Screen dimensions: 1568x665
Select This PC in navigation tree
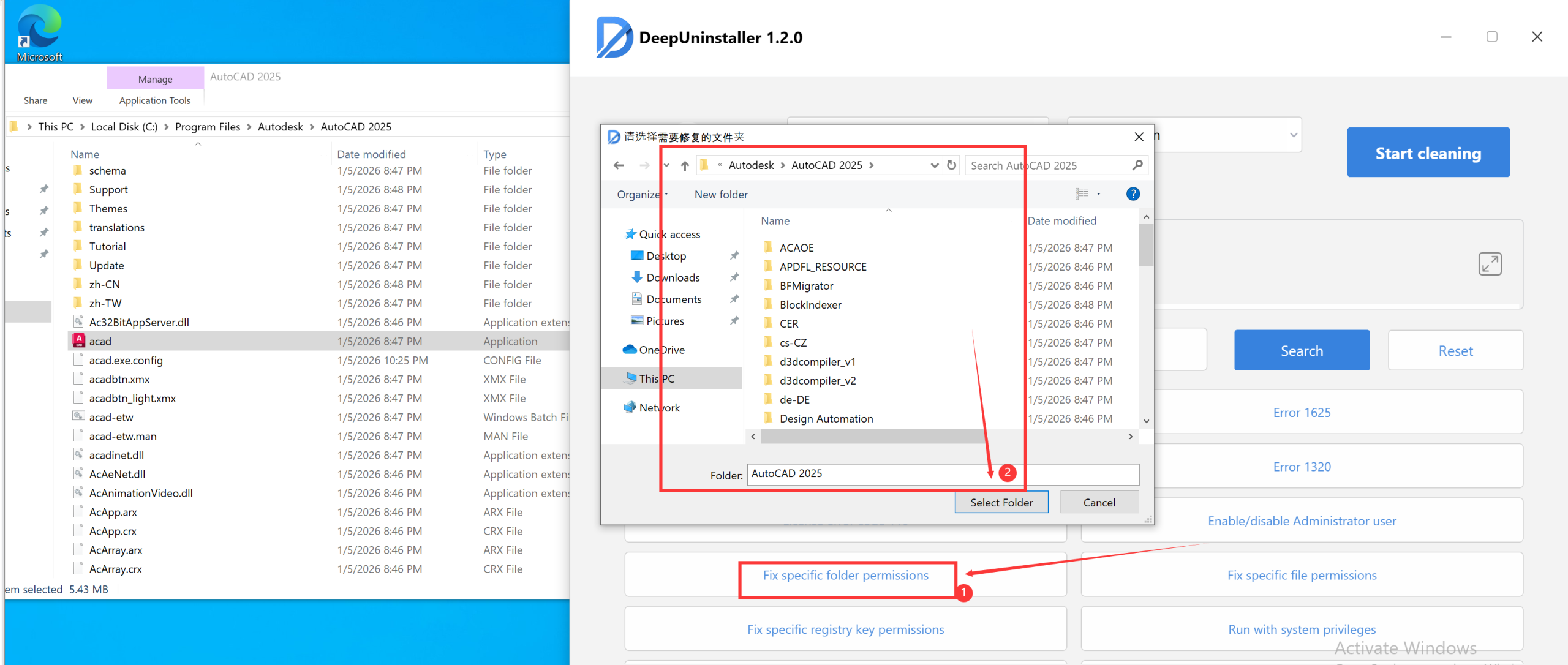coord(657,378)
